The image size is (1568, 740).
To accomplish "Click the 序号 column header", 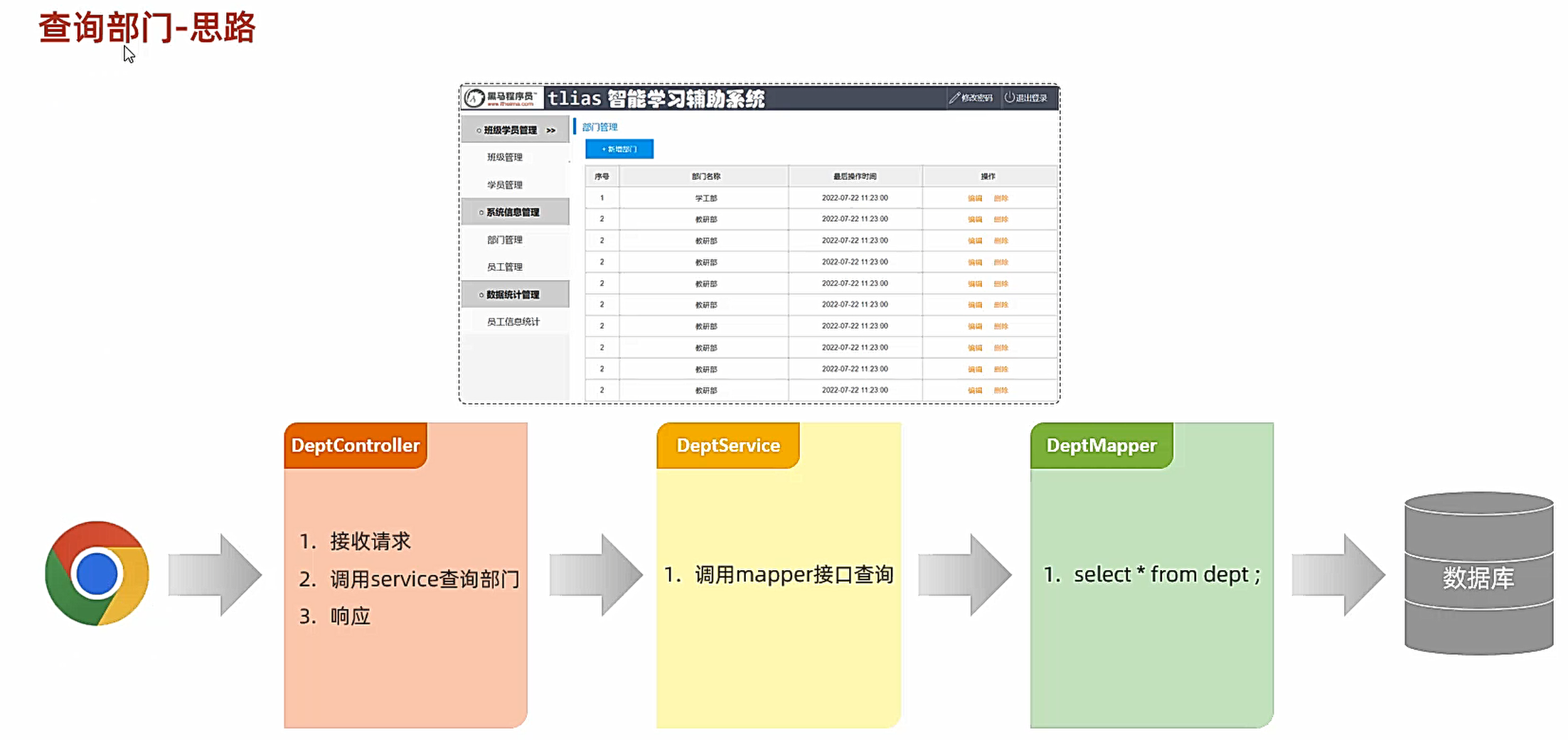I will [x=602, y=176].
